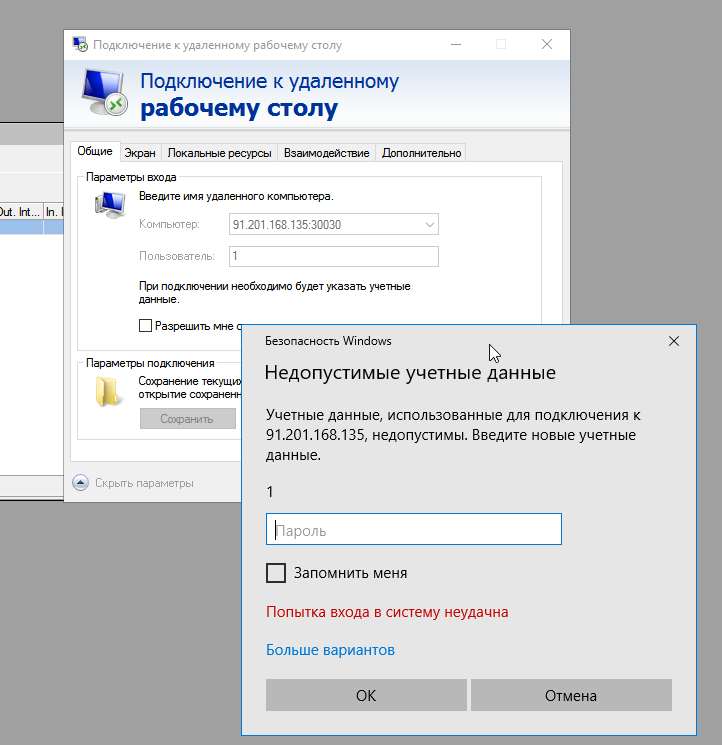Minimize the Remote Desktop Connection window
The height and width of the screenshot is (745, 722).
pos(456,44)
